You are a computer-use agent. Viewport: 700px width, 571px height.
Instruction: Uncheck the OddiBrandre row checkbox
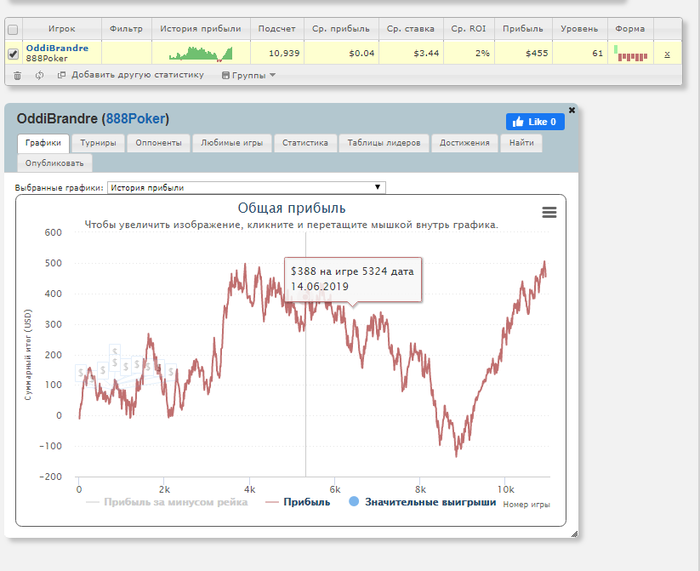13,54
